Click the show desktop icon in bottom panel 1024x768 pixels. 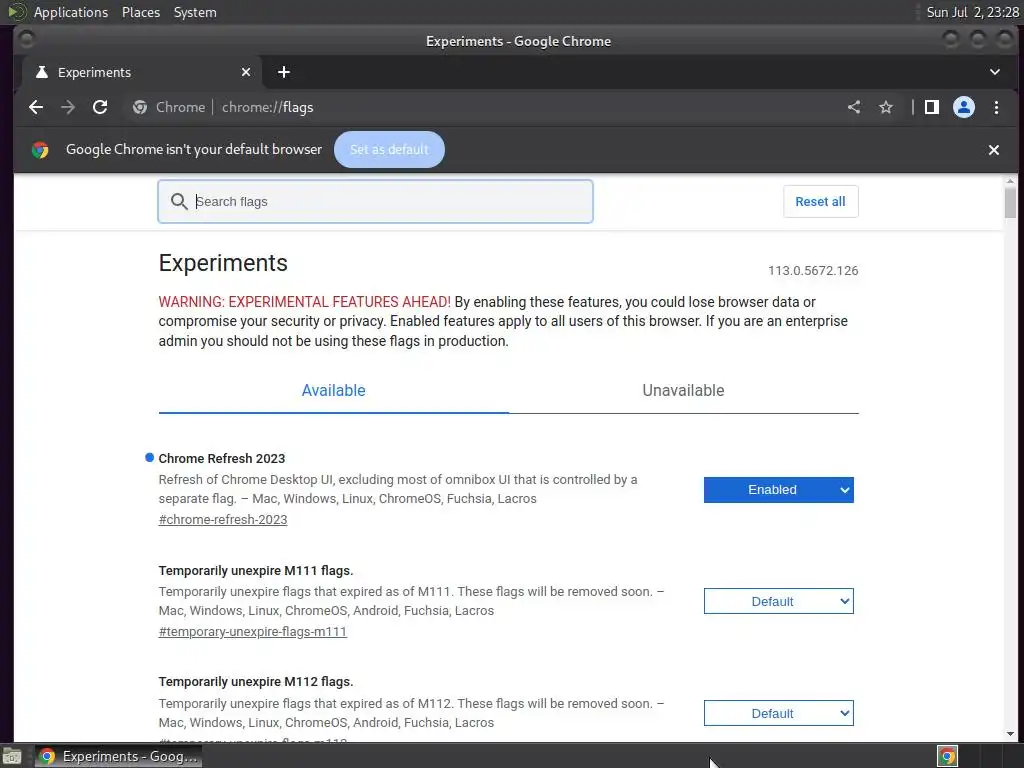click(x=12, y=756)
